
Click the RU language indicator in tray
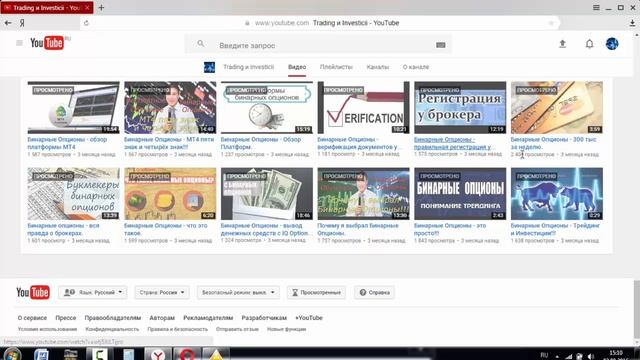pos(544,355)
